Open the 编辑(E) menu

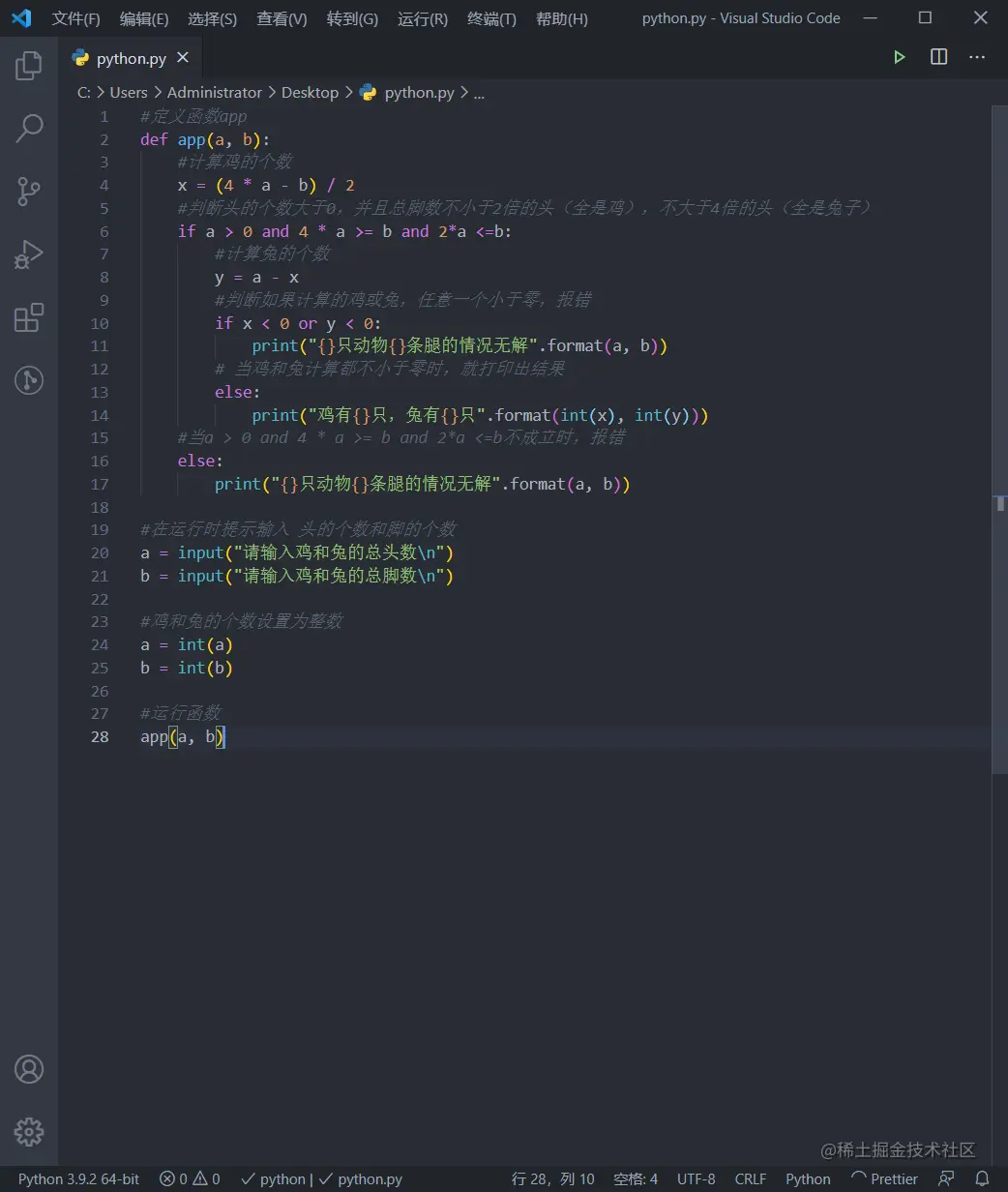click(144, 18)
